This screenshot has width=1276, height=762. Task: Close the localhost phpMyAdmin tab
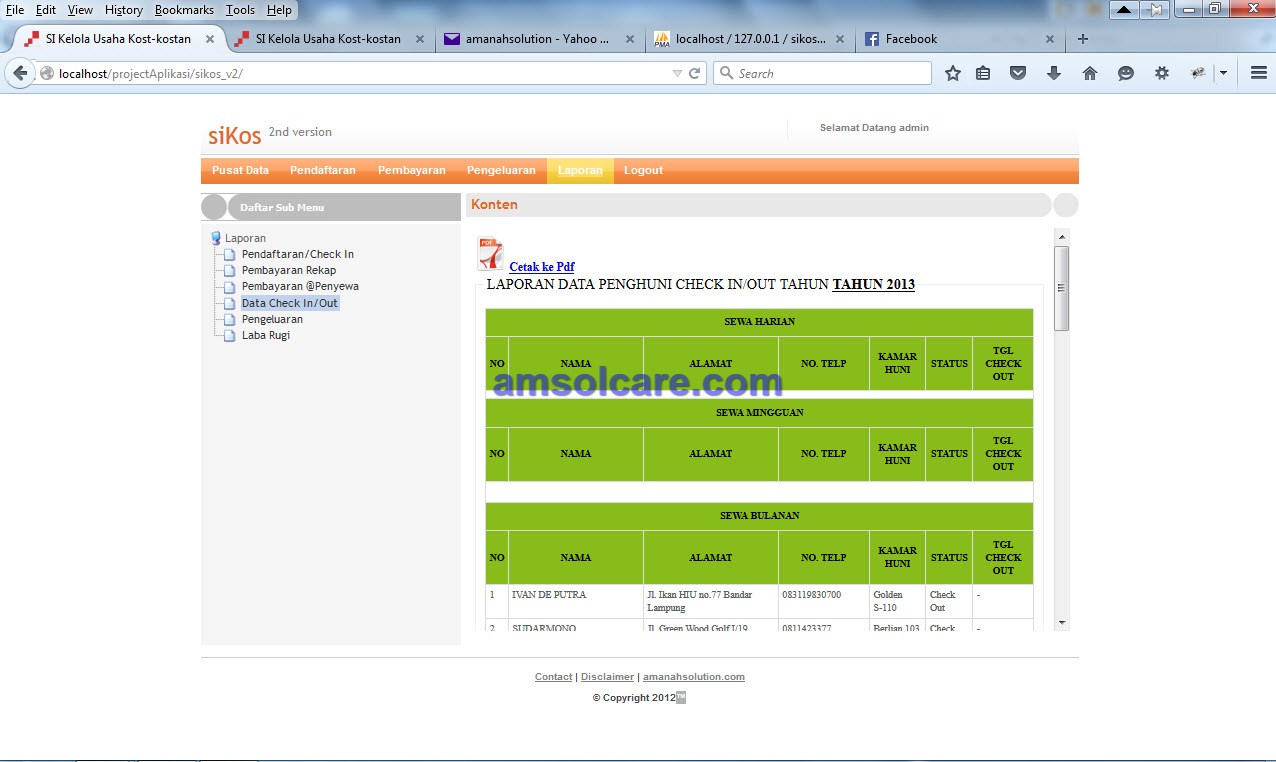tap(840, 39)
